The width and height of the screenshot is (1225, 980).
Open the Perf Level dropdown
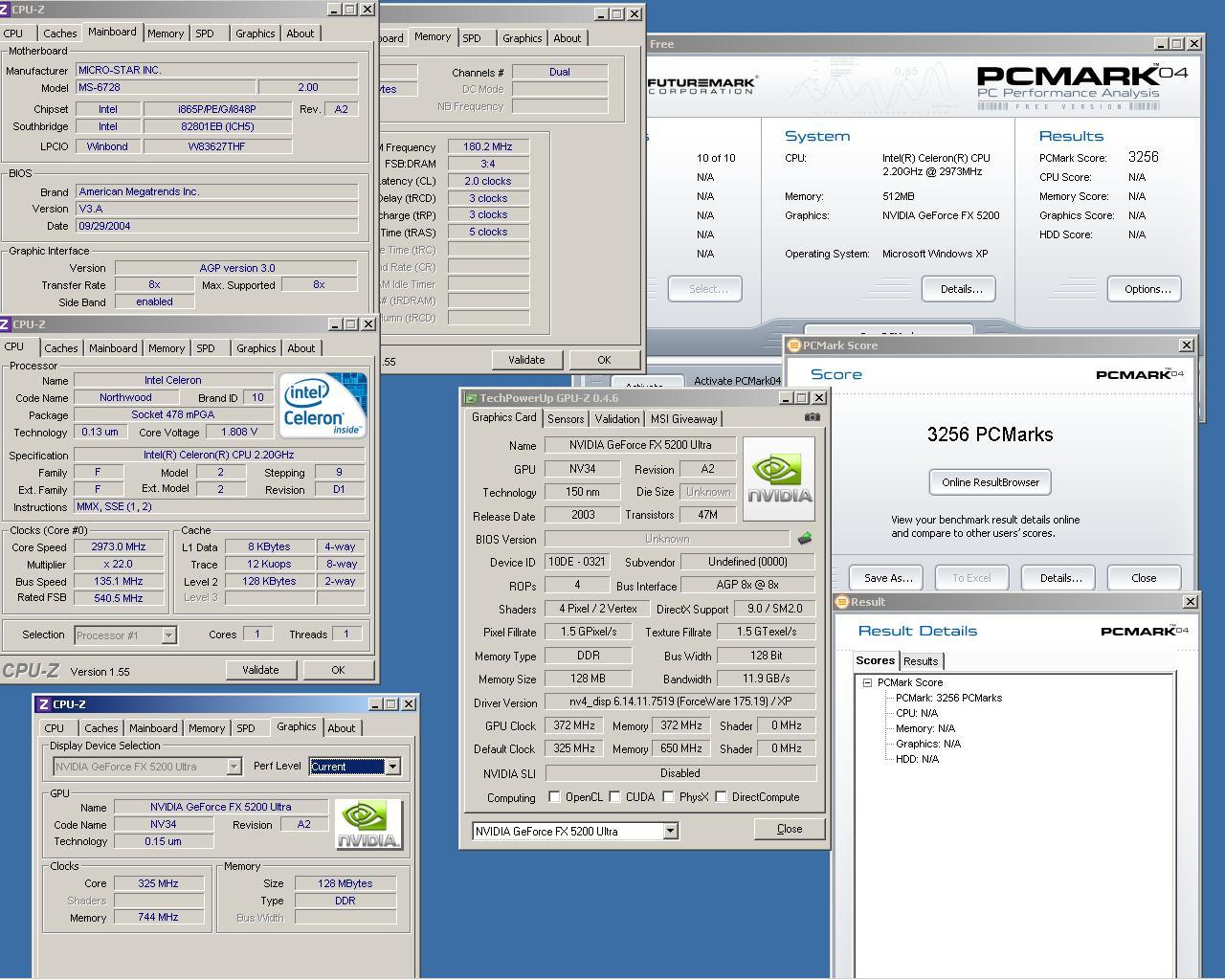(x=391, y=767)
